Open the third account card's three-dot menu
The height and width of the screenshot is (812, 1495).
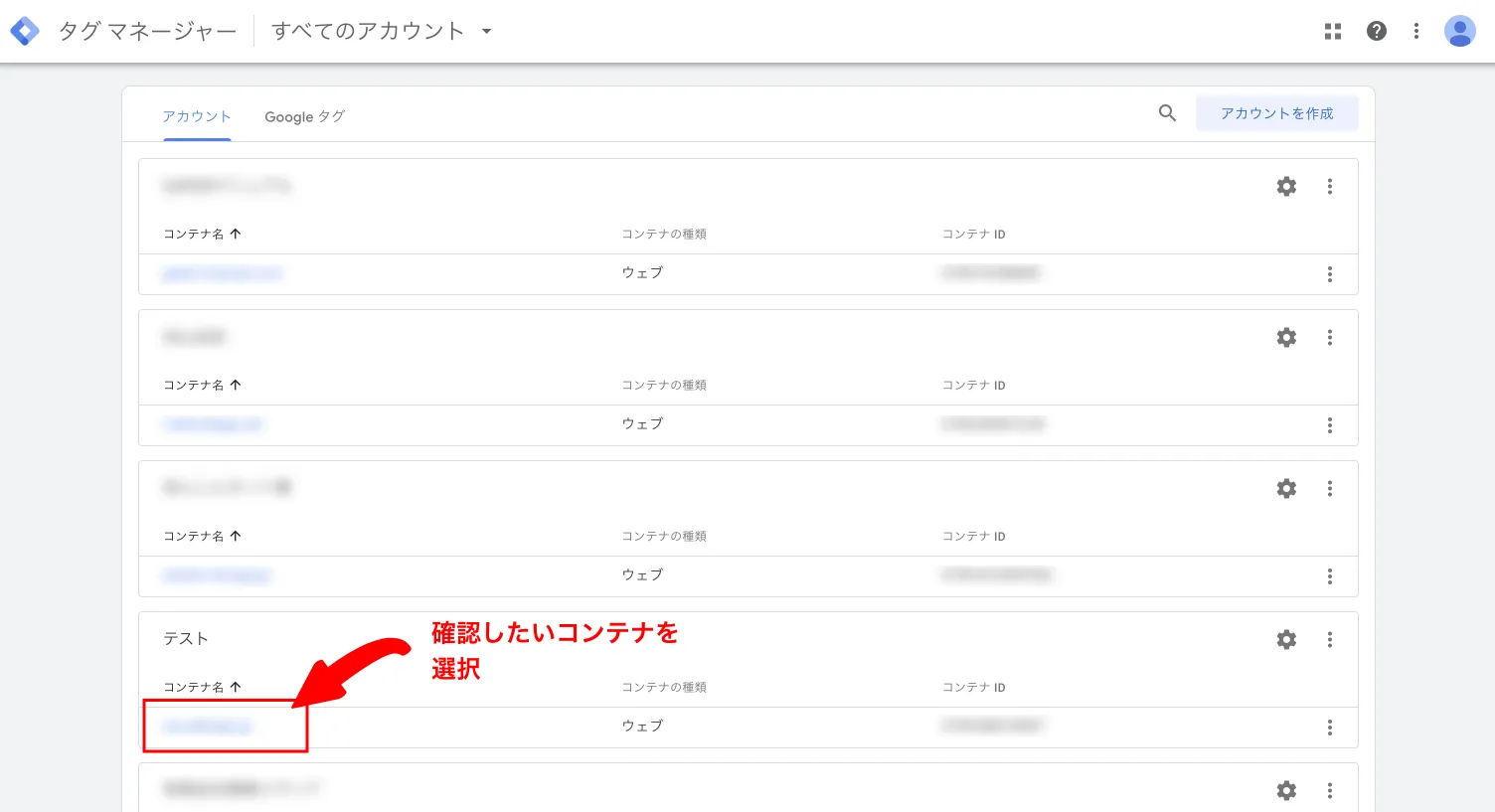(1330, 488)
